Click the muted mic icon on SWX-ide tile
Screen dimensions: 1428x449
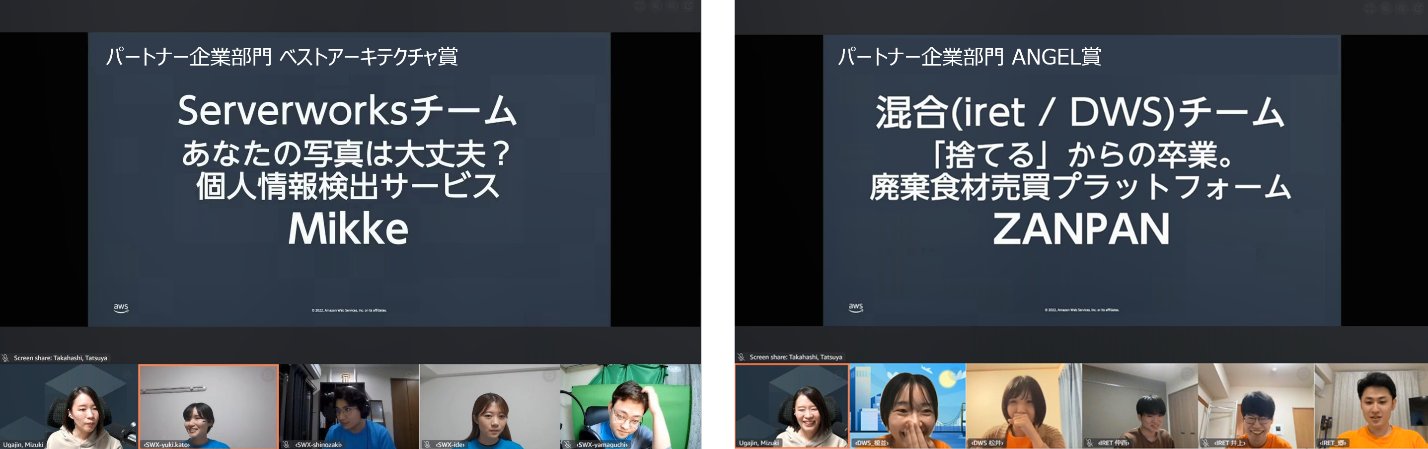click(427, 444)
